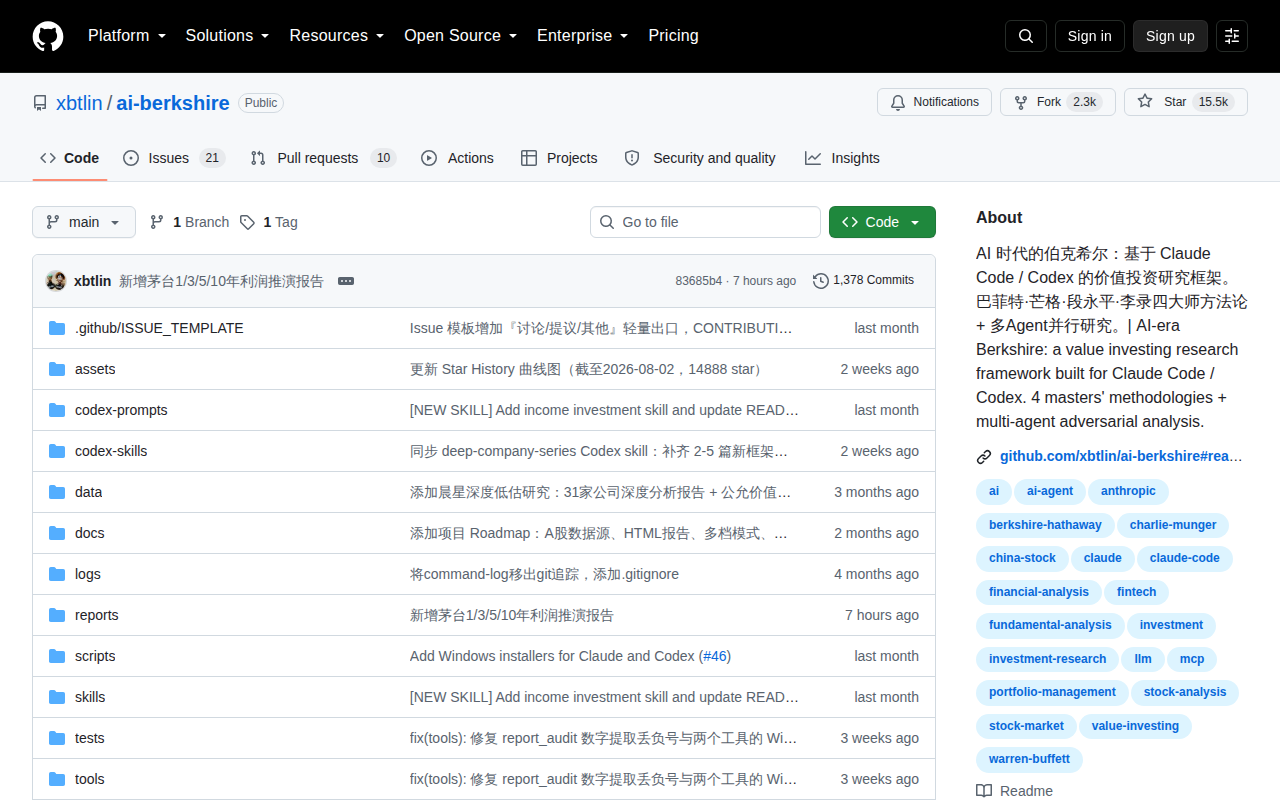
Task: Open commit hash 83685b4
Action: pos(699,281)
